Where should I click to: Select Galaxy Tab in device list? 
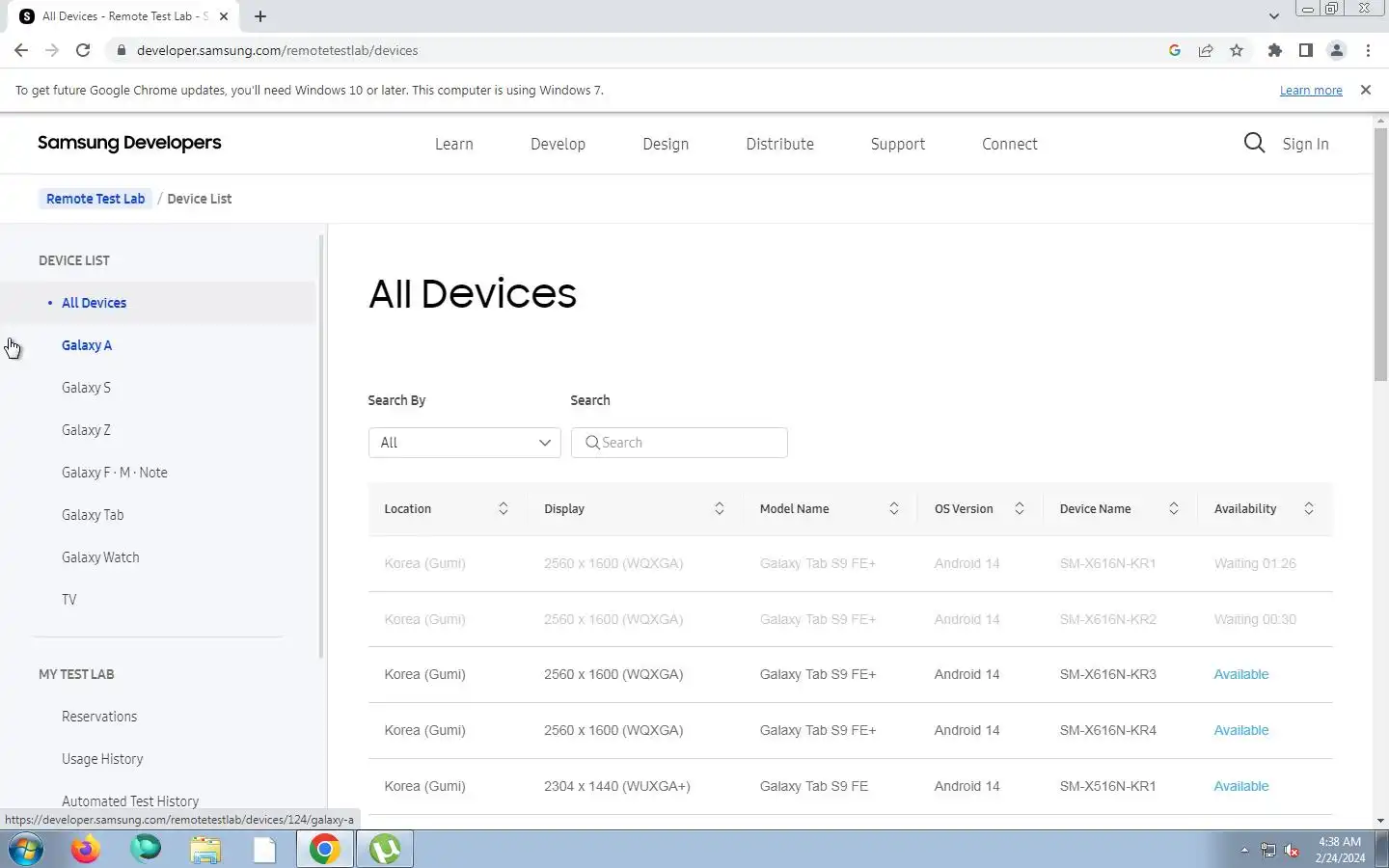(93, 515)
